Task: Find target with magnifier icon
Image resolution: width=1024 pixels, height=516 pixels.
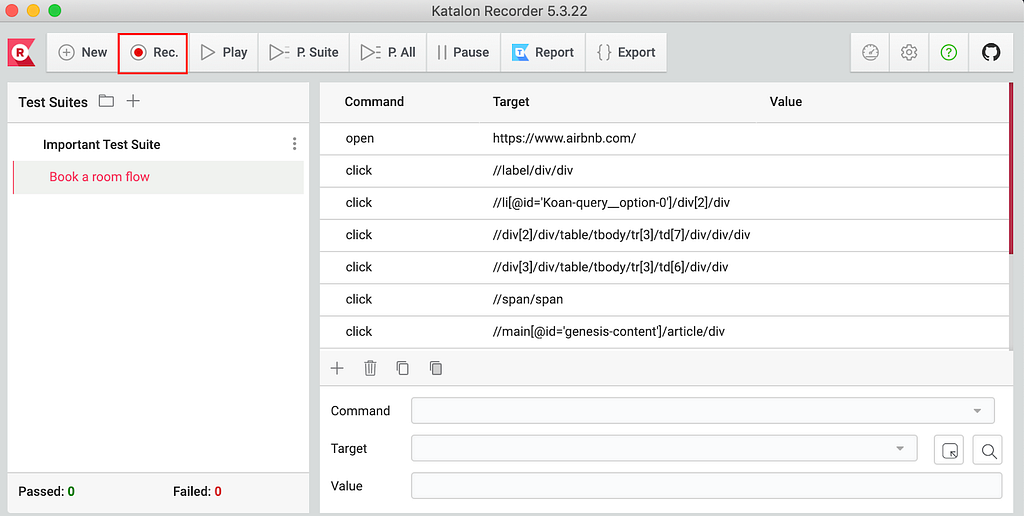Action: point(987,450)
